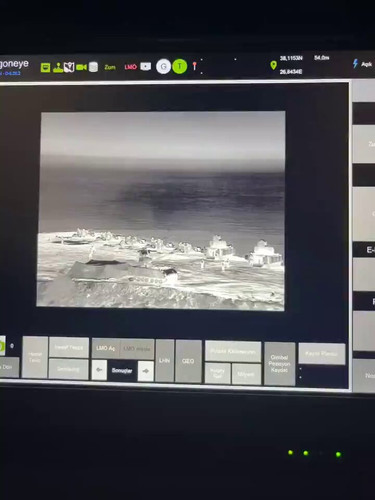Click the thermal camera video feed
Screen dimensions: 375x500
pyautogui.click(x=161, y=211)
